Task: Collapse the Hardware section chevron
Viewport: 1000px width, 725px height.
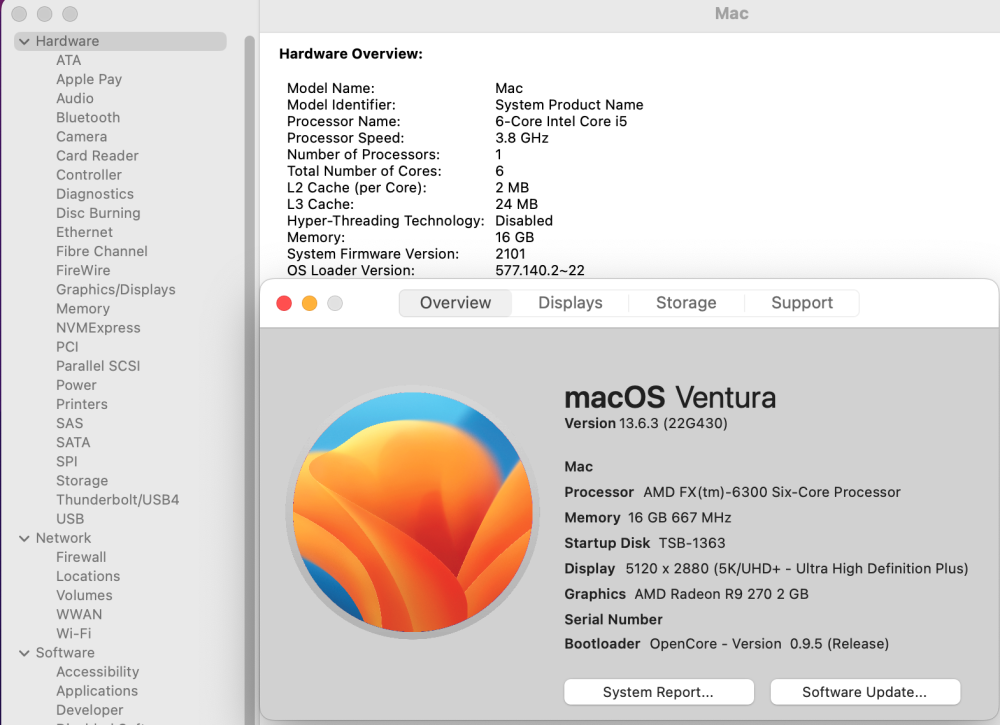Action: (x=24, y=41)
